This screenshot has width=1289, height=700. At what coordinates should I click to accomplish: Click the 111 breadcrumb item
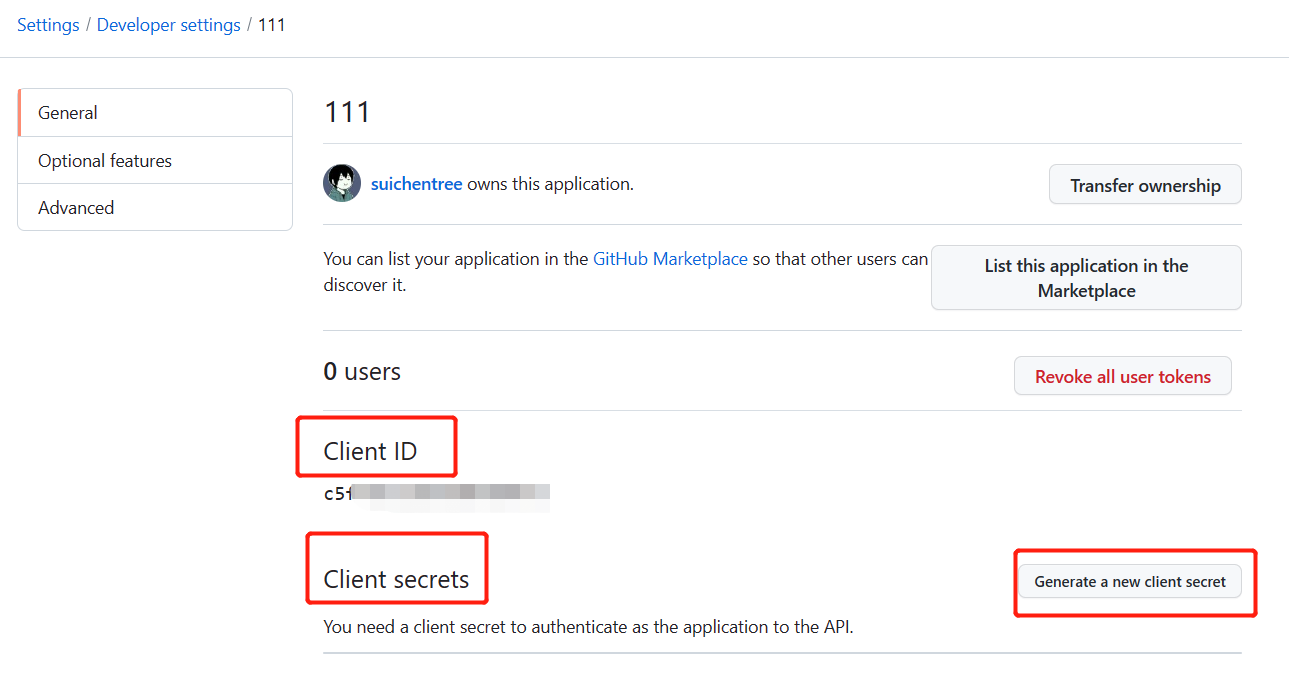[272, 25]
